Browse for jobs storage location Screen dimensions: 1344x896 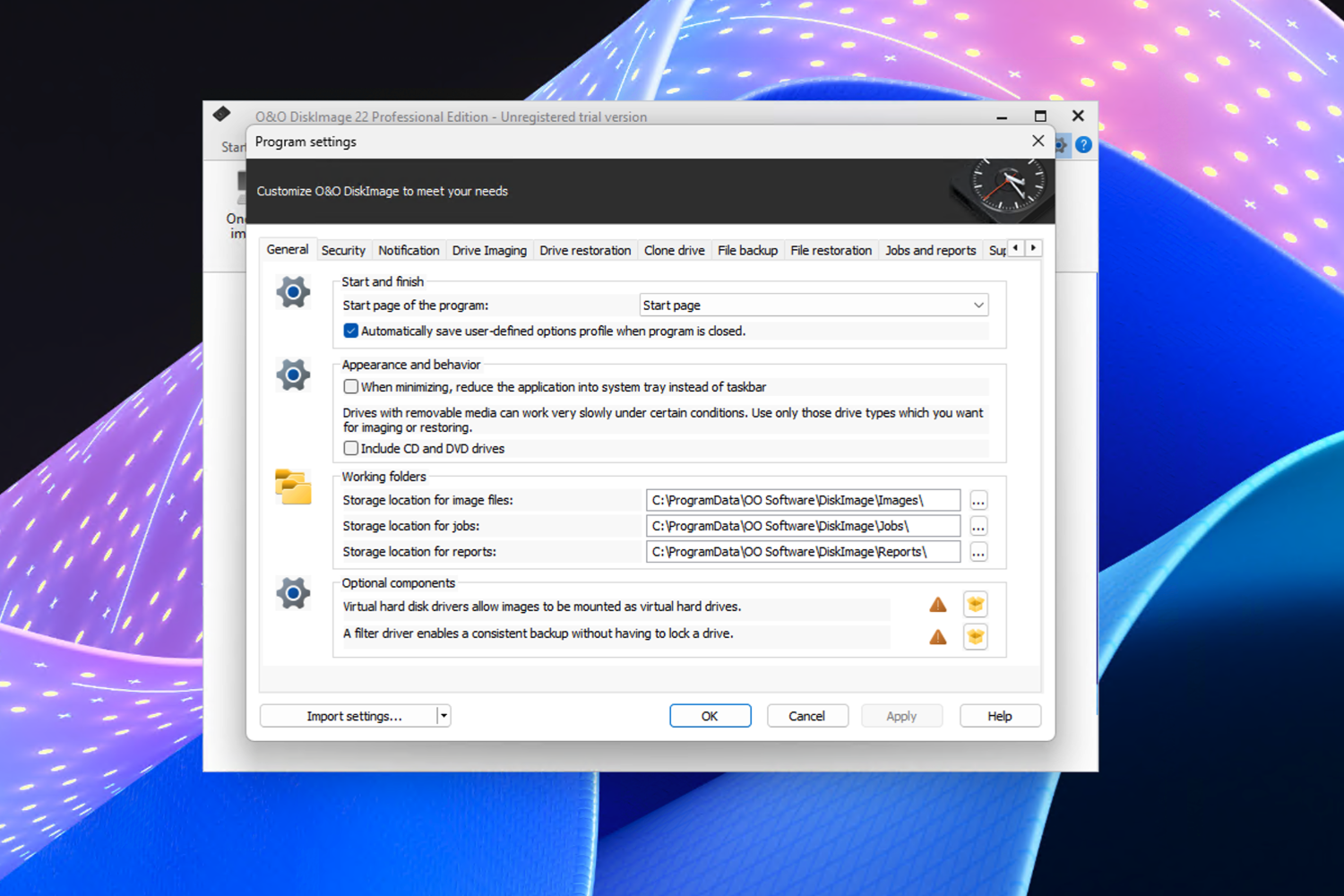978,526
